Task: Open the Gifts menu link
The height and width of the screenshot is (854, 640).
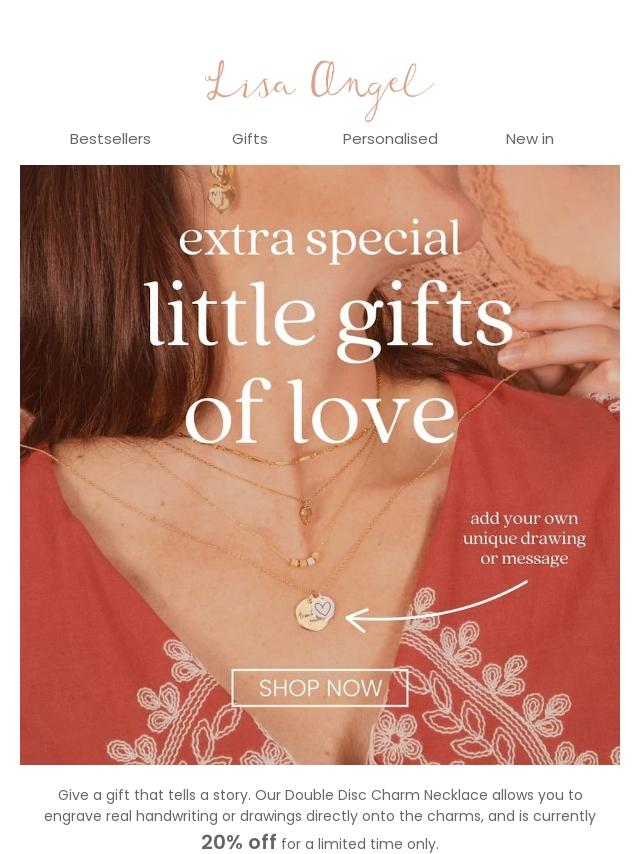Action: coord(249,139)
